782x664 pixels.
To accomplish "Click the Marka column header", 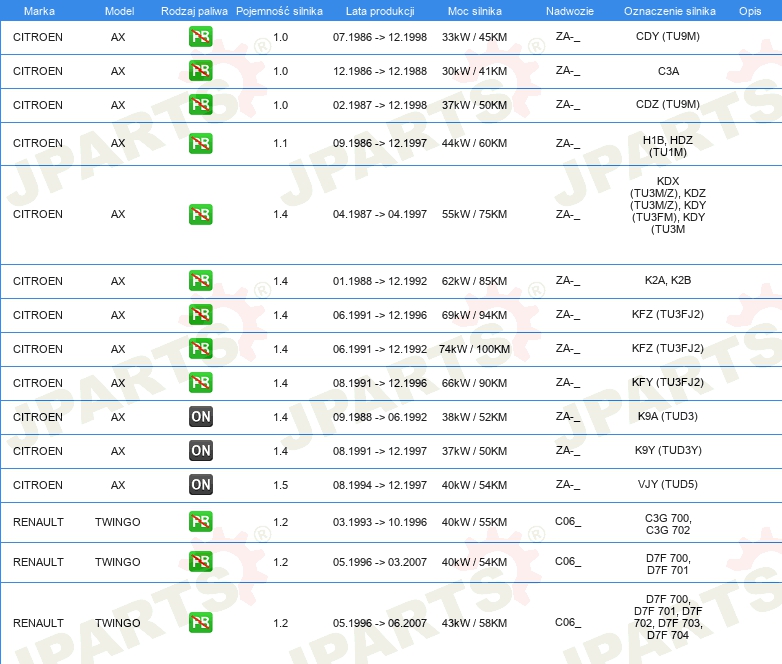I will (39, 11).
